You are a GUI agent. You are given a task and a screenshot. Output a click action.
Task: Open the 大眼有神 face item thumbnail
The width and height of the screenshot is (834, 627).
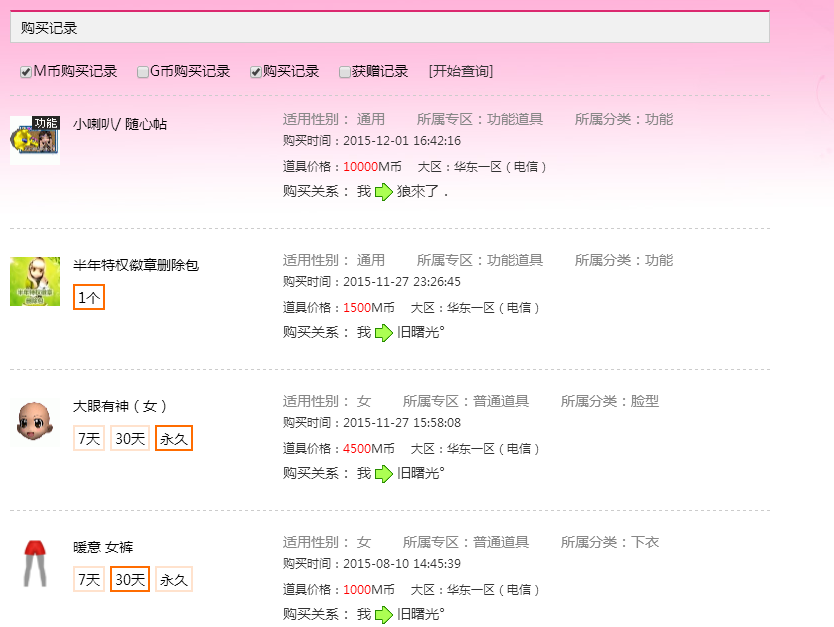pyautogui.click(x=35, y=422)
